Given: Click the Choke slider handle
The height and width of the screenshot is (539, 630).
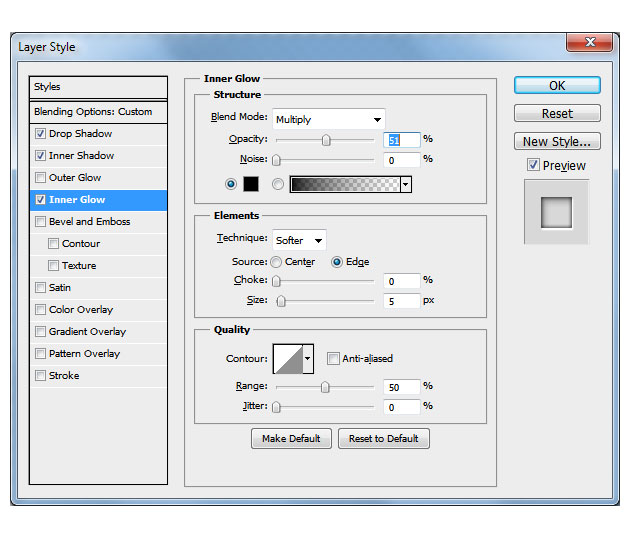Looking at the screenshot, I should 276,281.
